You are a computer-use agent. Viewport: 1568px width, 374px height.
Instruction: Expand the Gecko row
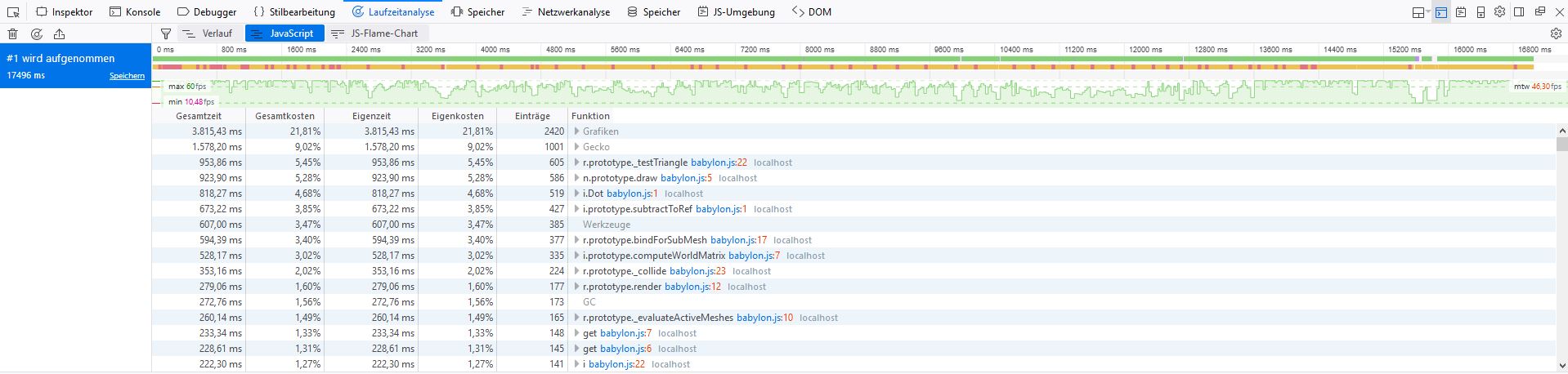576,147
